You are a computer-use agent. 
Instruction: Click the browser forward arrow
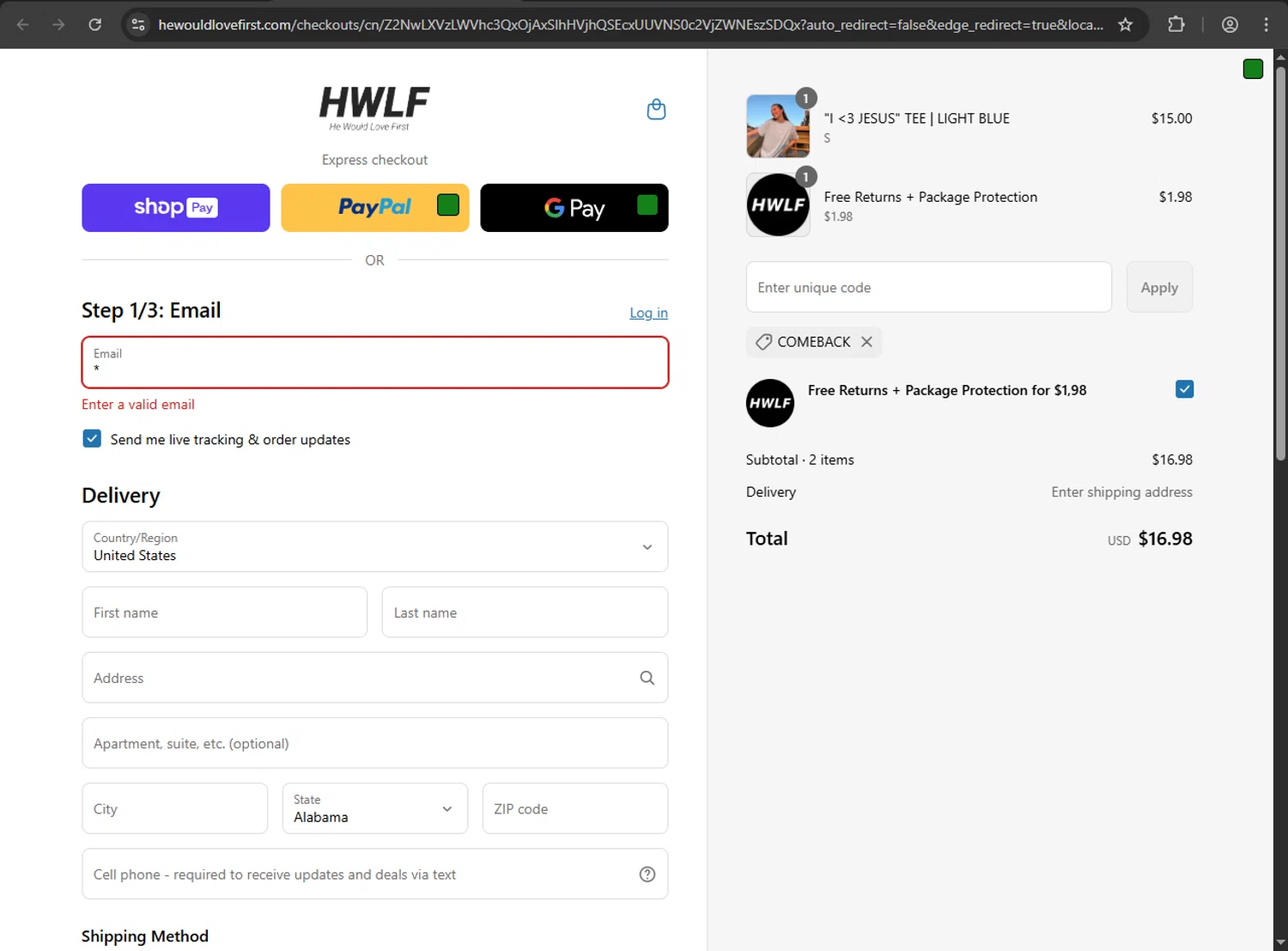pyautogui.click(x=58, y=24)
